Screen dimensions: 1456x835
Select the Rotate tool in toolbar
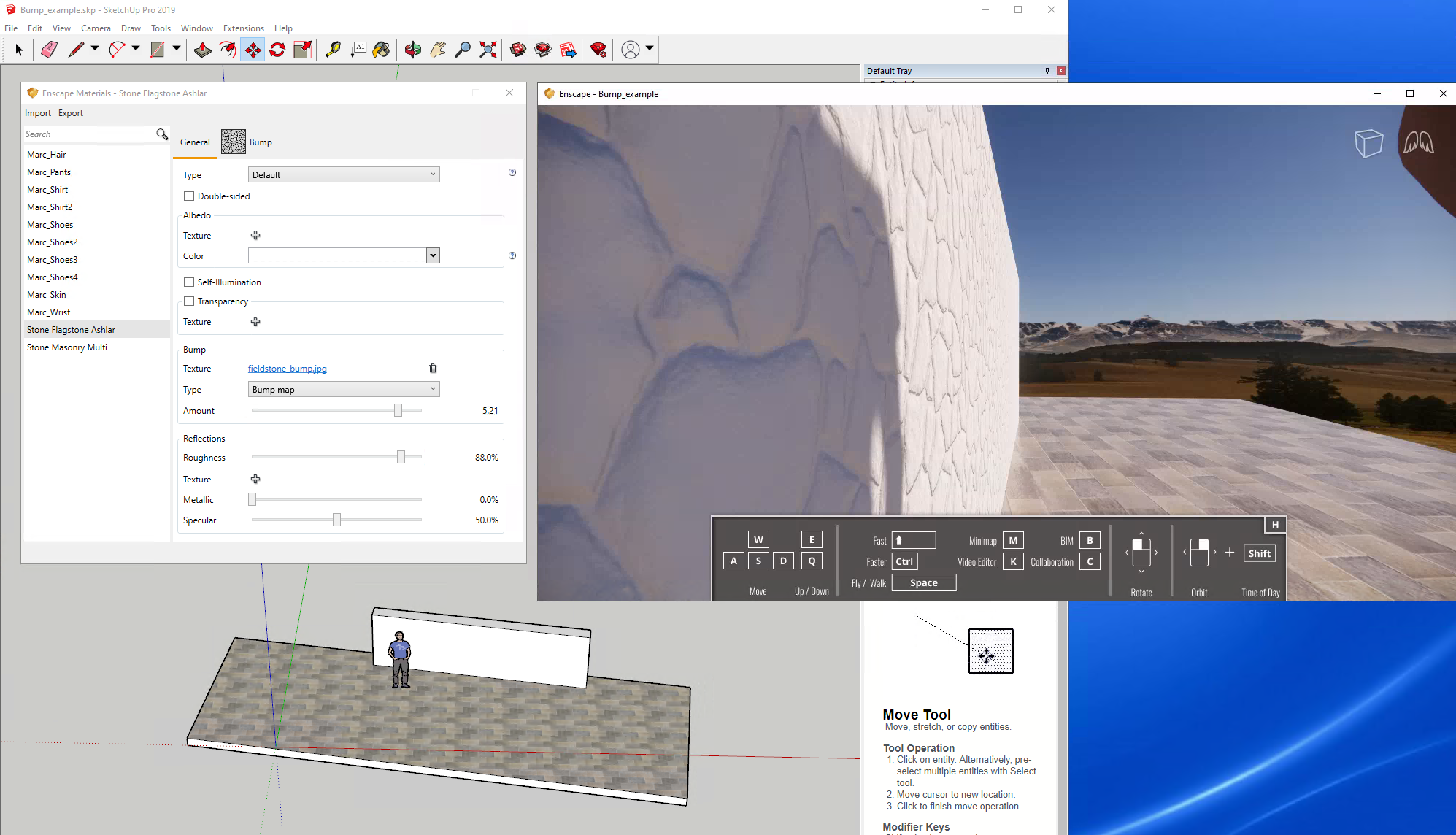tap(277, 50)
